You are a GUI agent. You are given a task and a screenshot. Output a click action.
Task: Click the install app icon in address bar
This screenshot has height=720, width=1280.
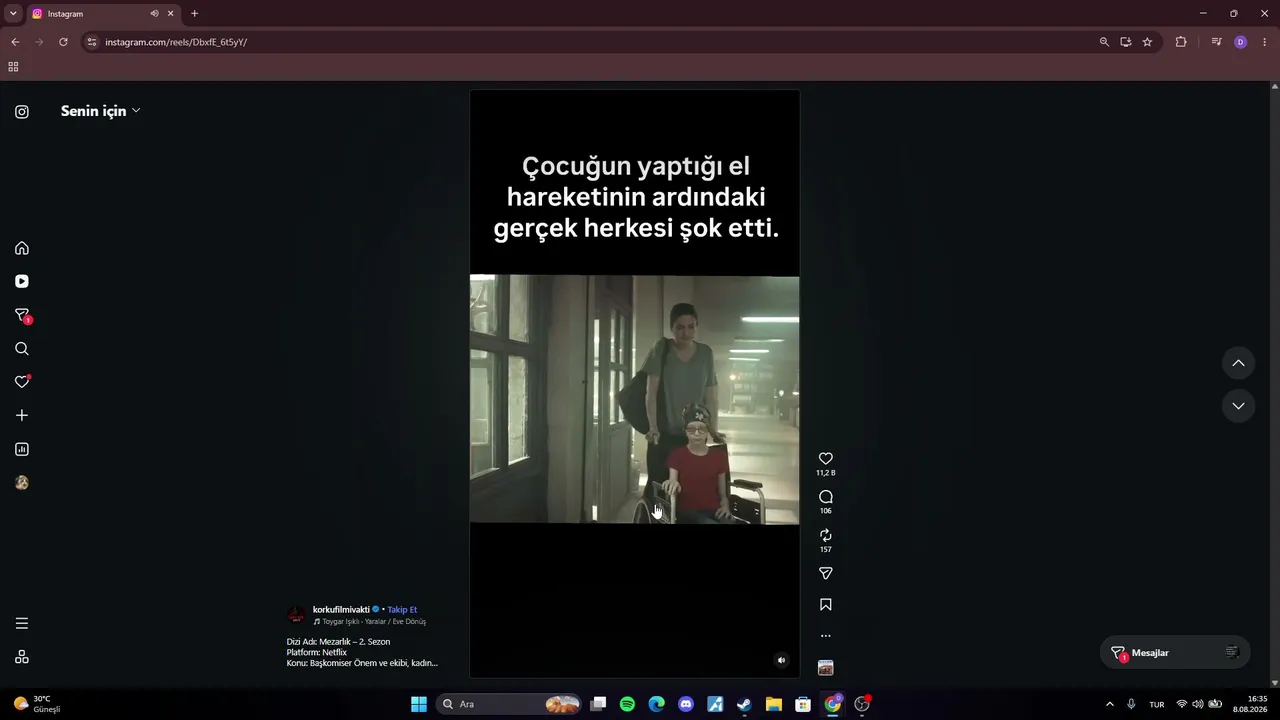coord(1126,42)
